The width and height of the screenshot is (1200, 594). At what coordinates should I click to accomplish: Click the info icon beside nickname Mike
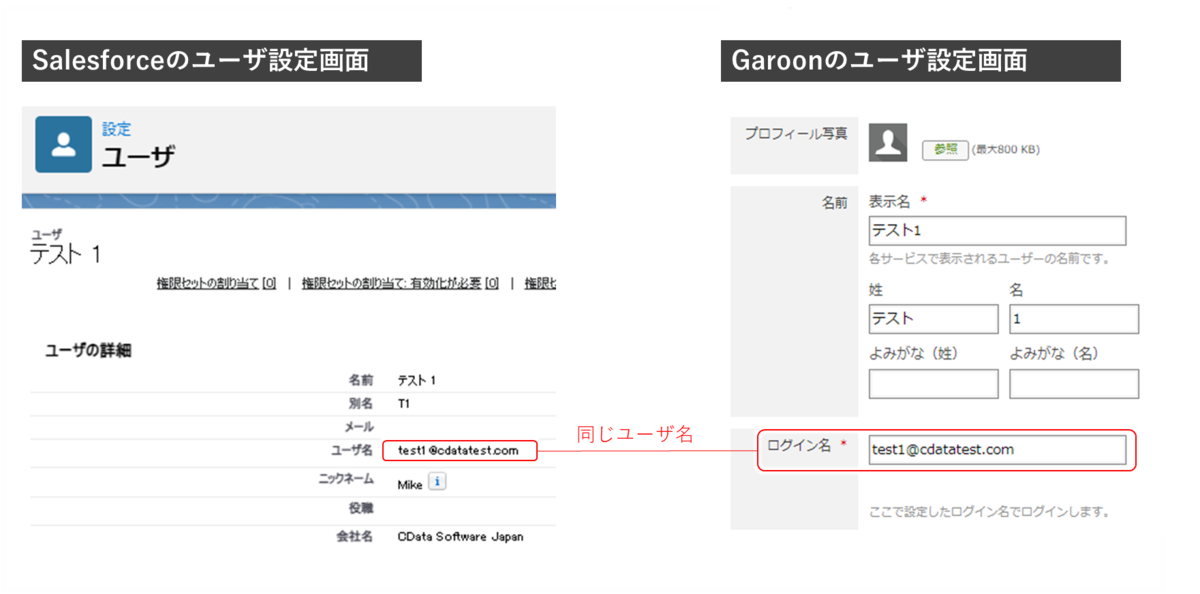pyautogui.click(x=436, y=481)
